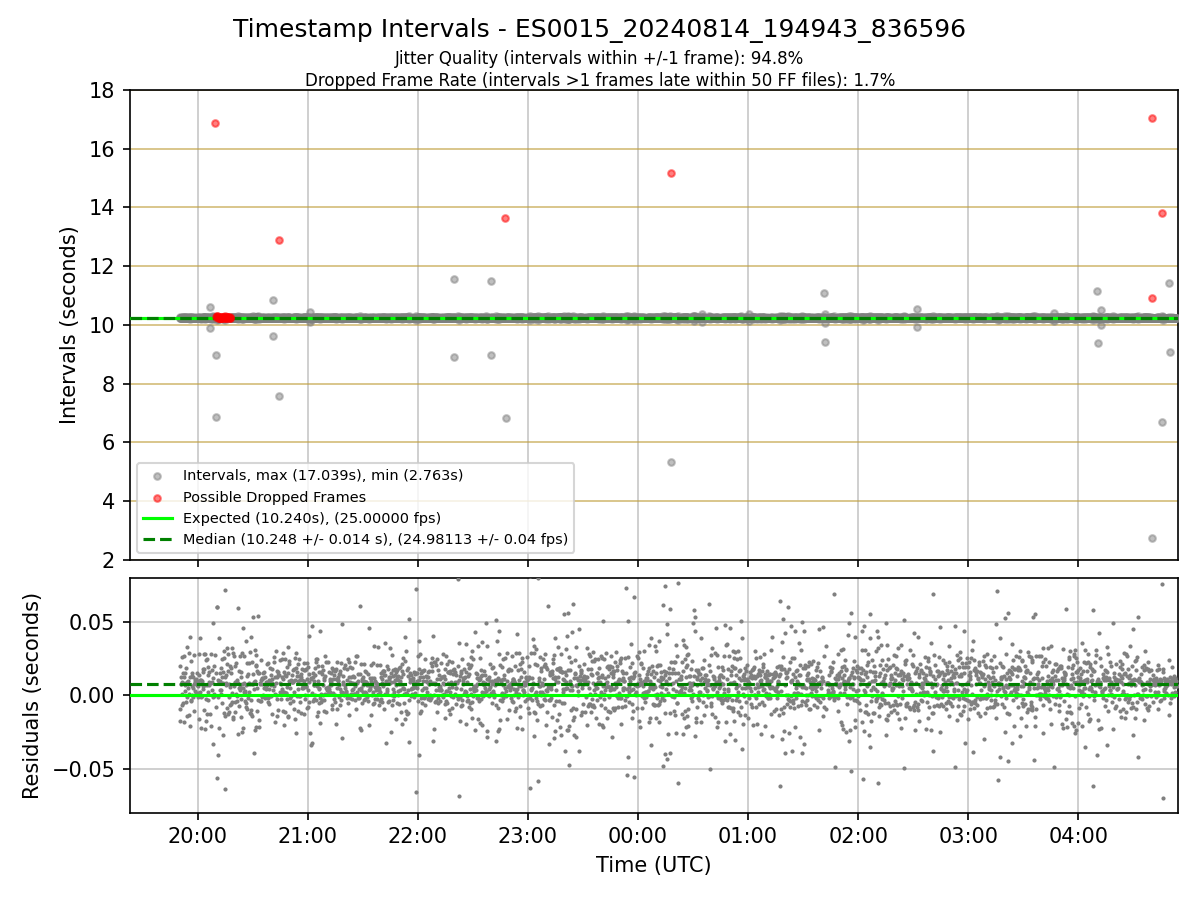Select the red point cluster at 10 s after 20:00

(223, 317)
